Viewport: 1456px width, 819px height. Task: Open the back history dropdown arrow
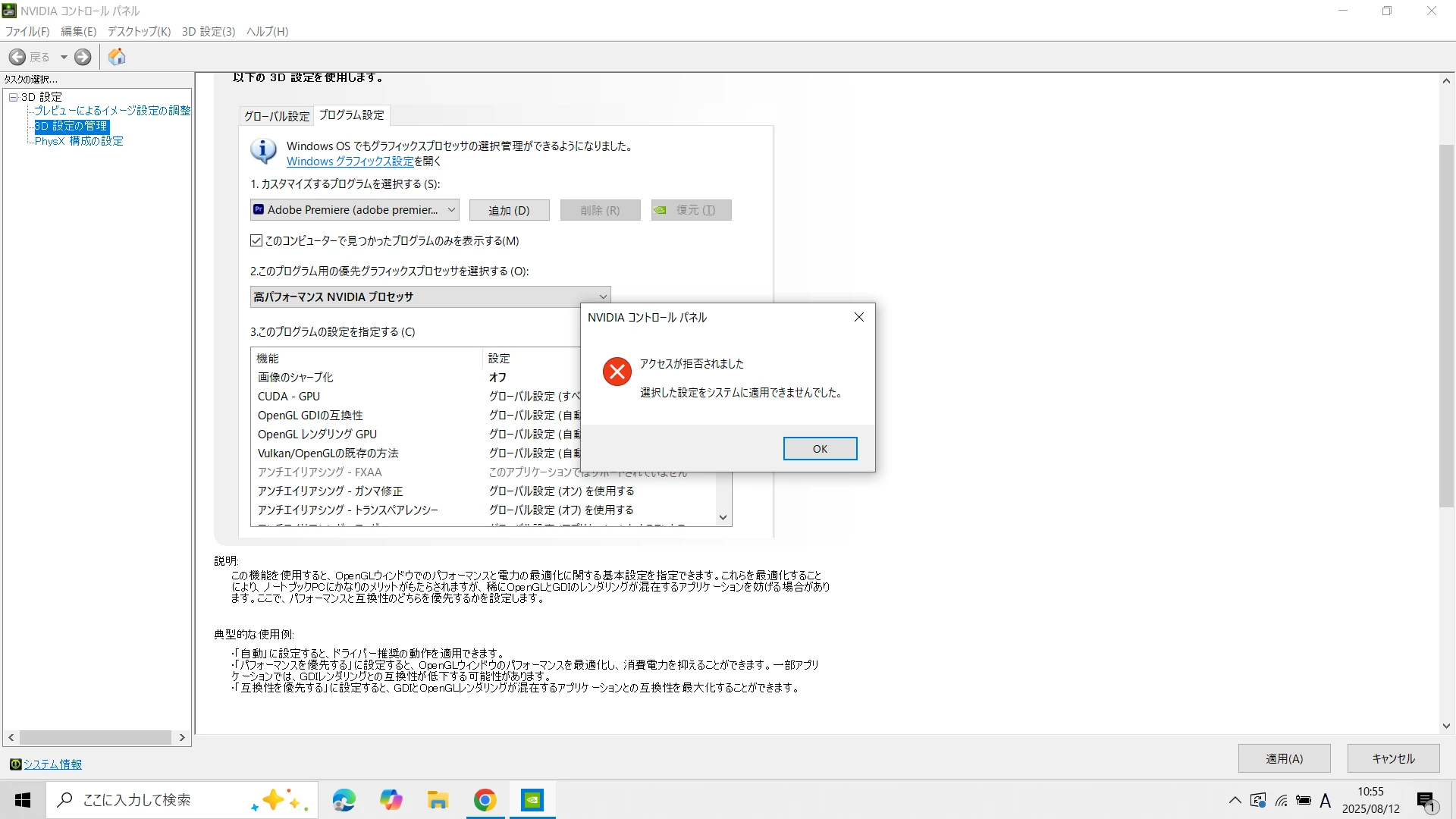pyautogui.click(x=64, y=57)
